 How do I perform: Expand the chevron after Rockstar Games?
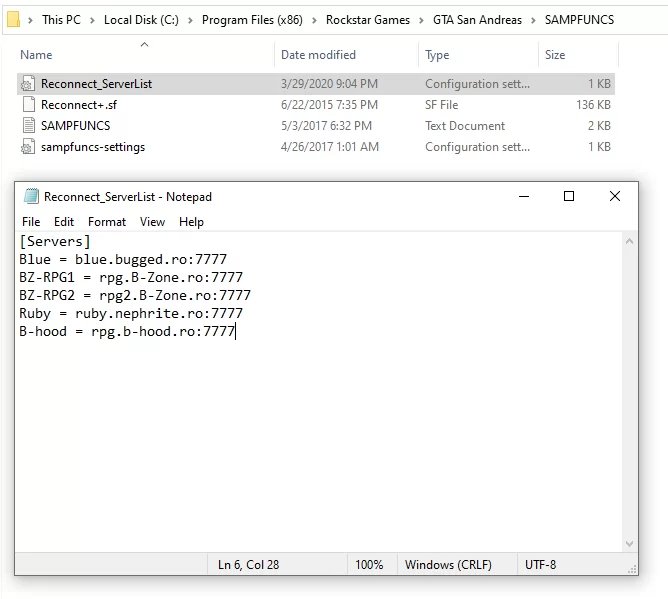pos(421,20)
